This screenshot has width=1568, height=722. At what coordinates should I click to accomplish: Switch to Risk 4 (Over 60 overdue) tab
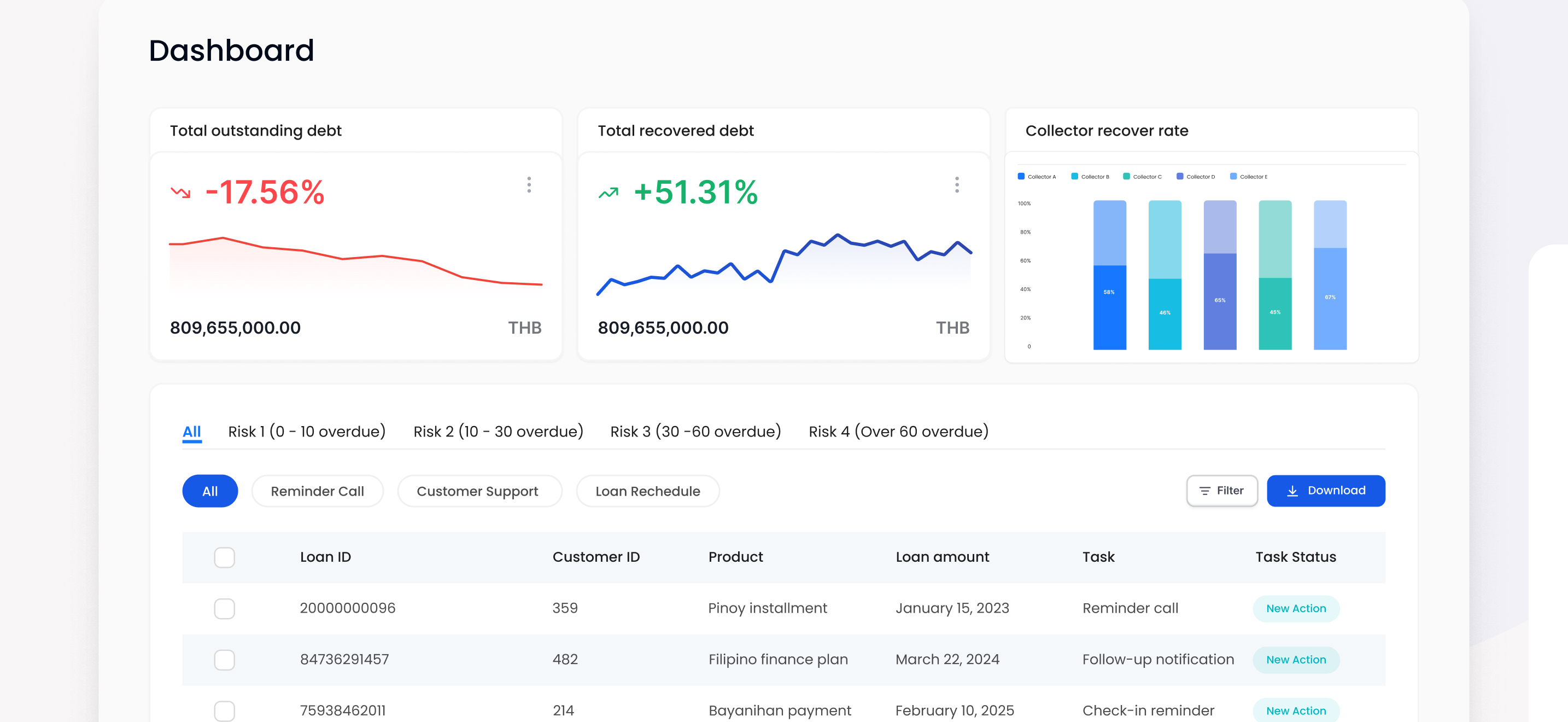[x=898, y=432]
